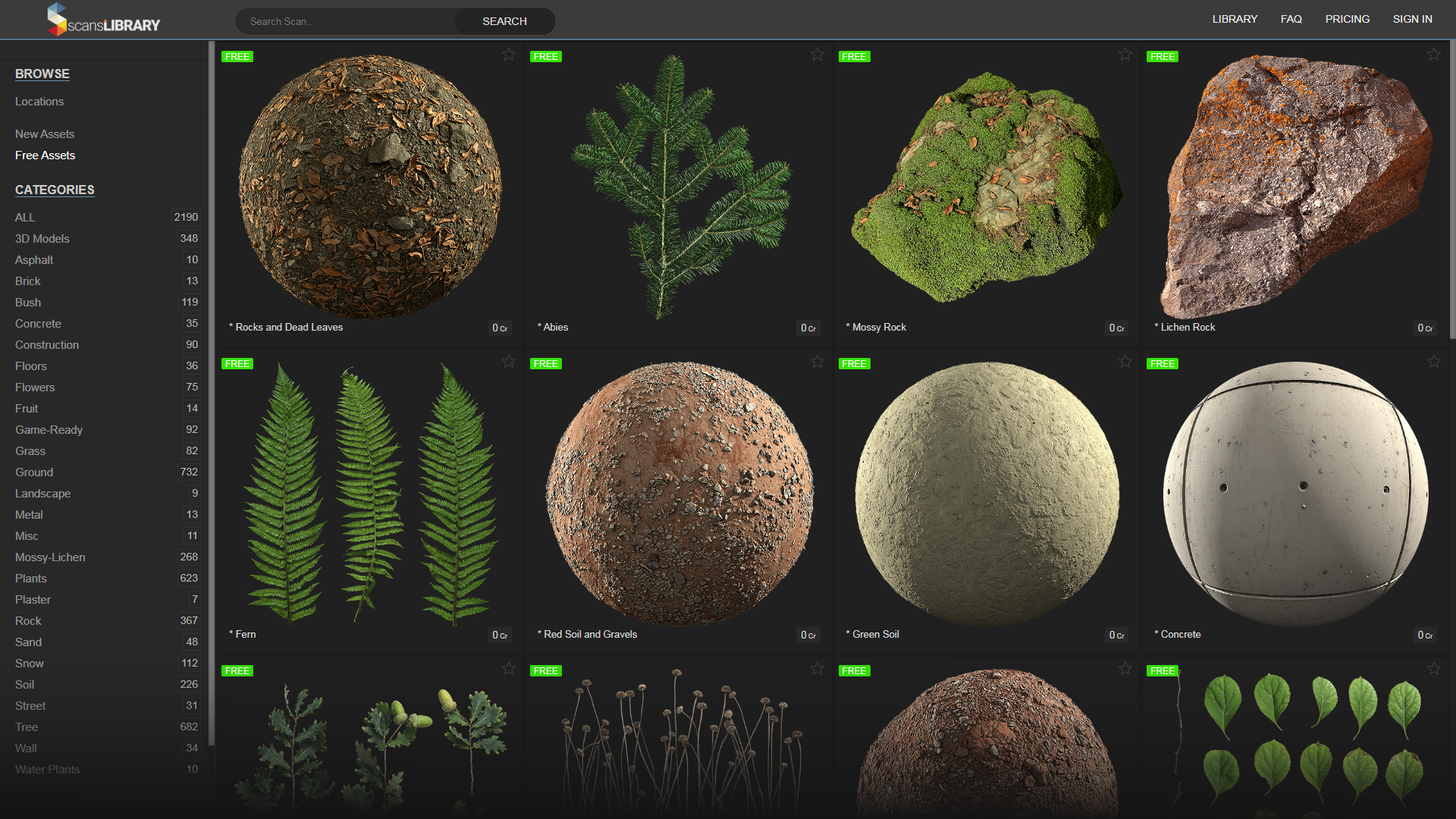
Task: Star the Concrete sphere asset
Action: click(x=1434, y=362)
